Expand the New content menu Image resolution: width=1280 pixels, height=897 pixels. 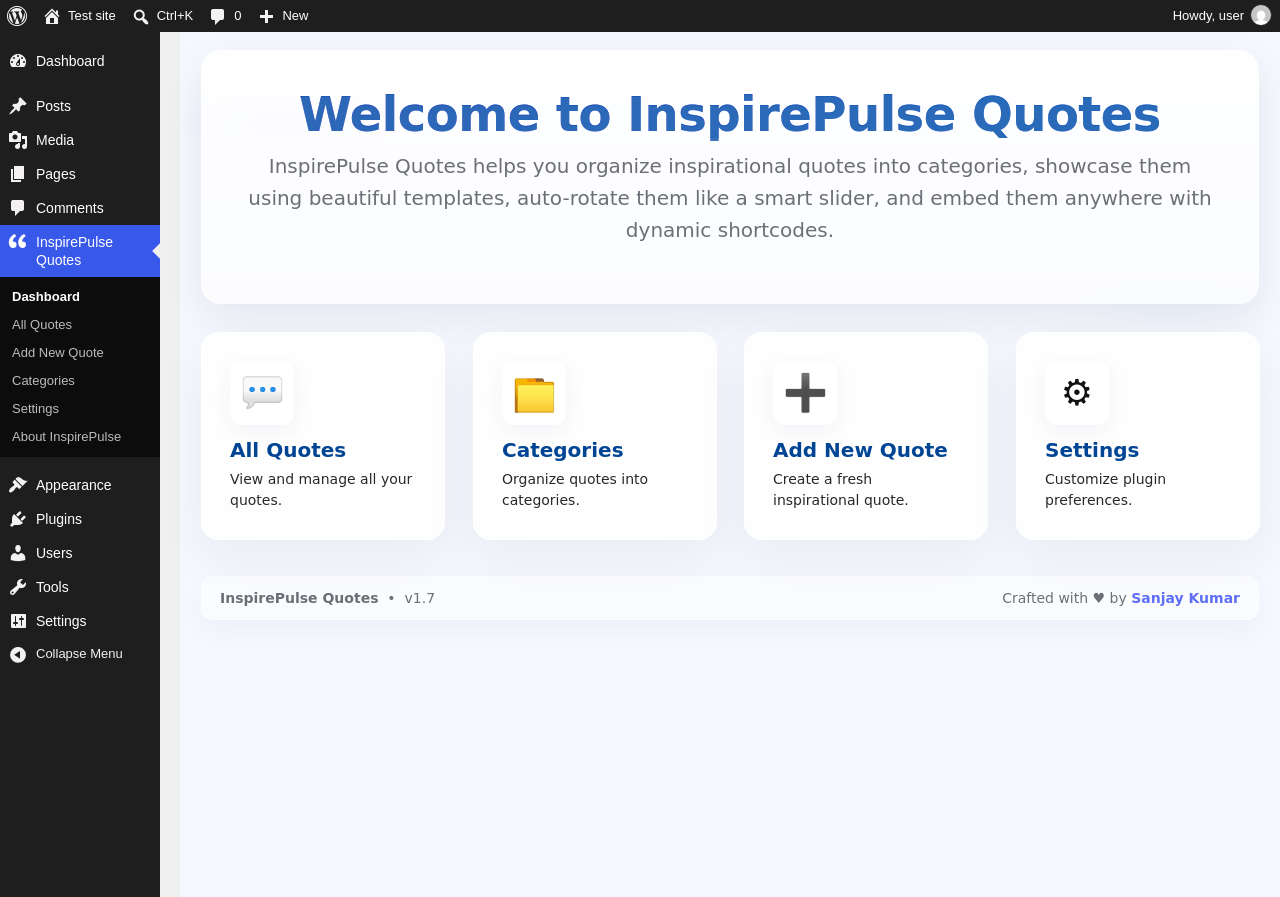tap(284, 16)
